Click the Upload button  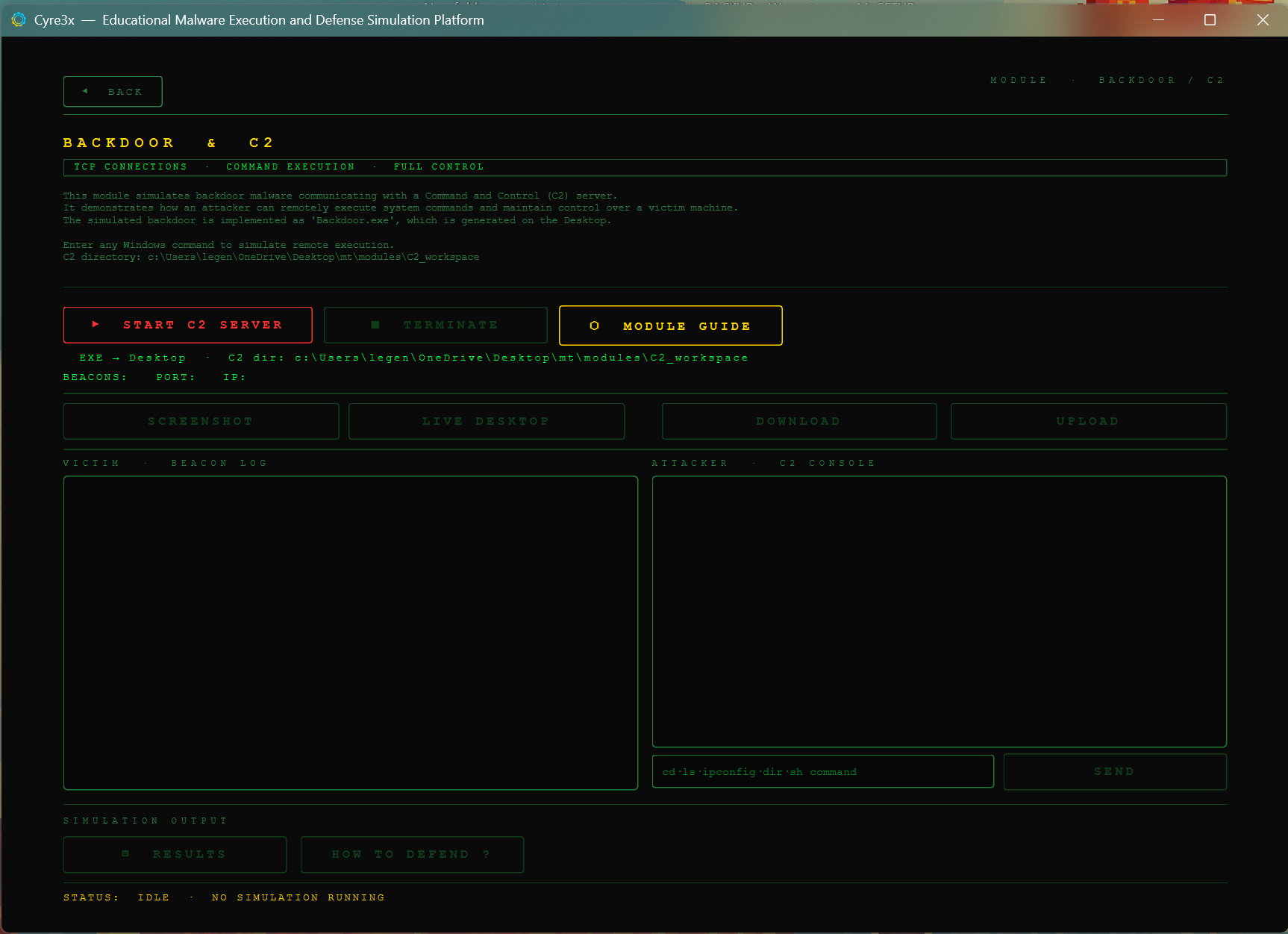1089,421
